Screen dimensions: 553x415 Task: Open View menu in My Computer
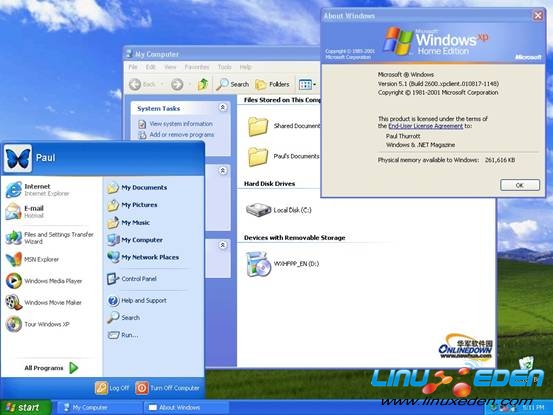(x=170, y=67)
